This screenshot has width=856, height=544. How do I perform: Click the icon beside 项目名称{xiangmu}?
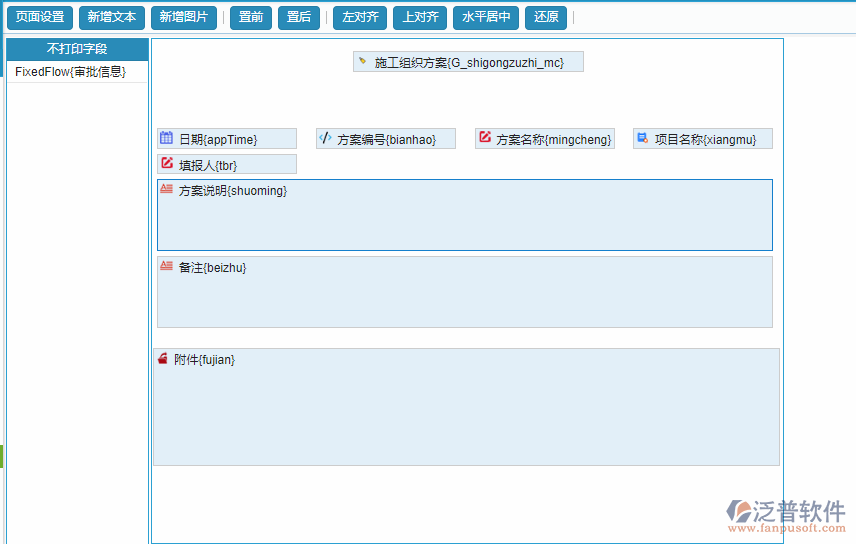pos(642,138)
